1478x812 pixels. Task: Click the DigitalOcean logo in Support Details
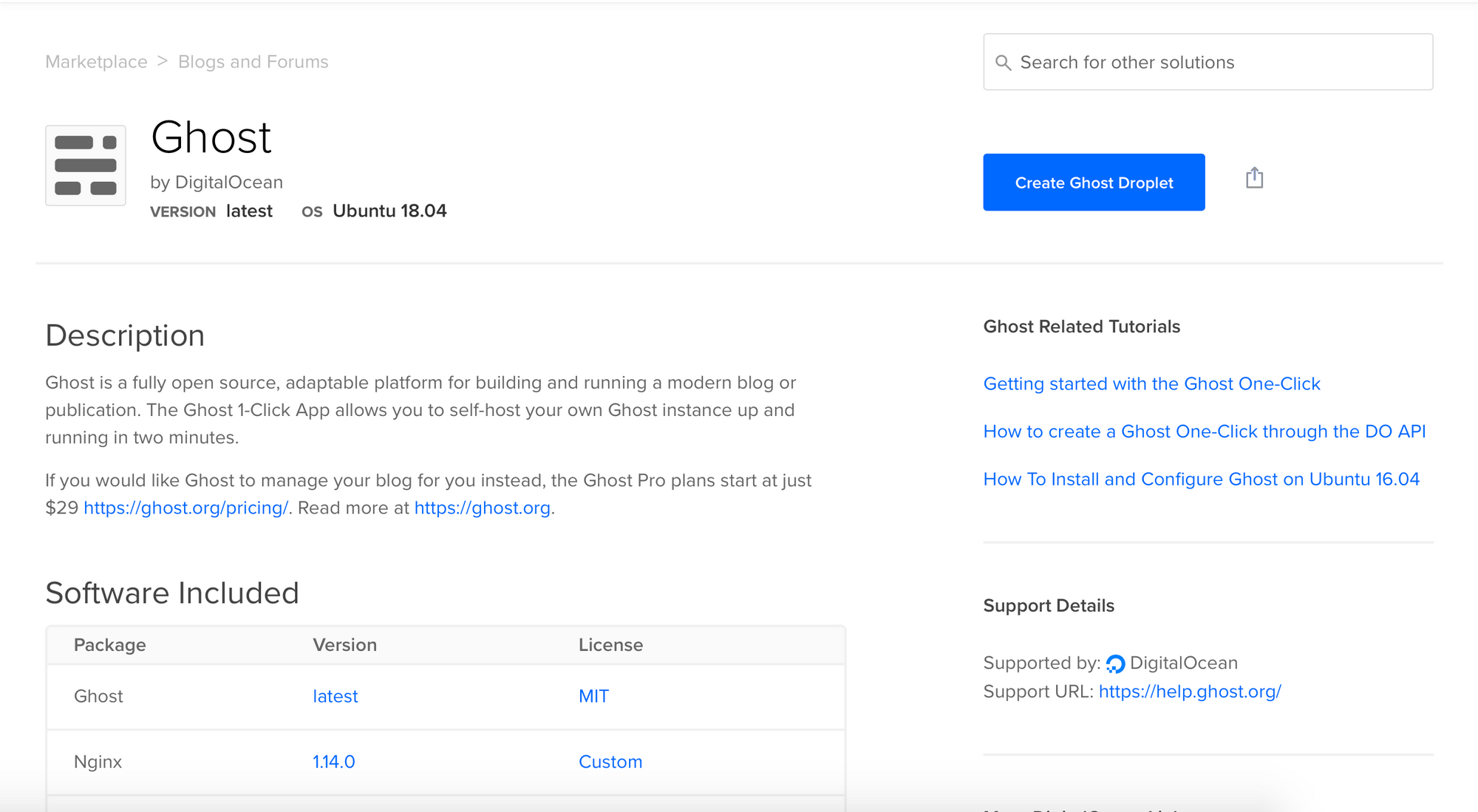tap(1115, 663)
